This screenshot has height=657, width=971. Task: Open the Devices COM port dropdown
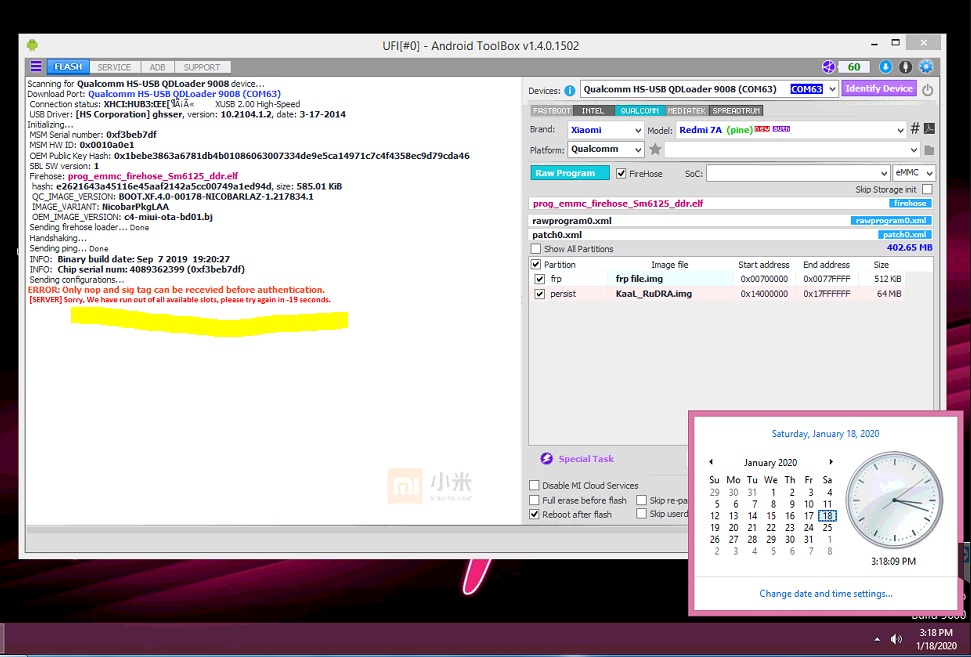pyautogui.click(x=832, y=89)
